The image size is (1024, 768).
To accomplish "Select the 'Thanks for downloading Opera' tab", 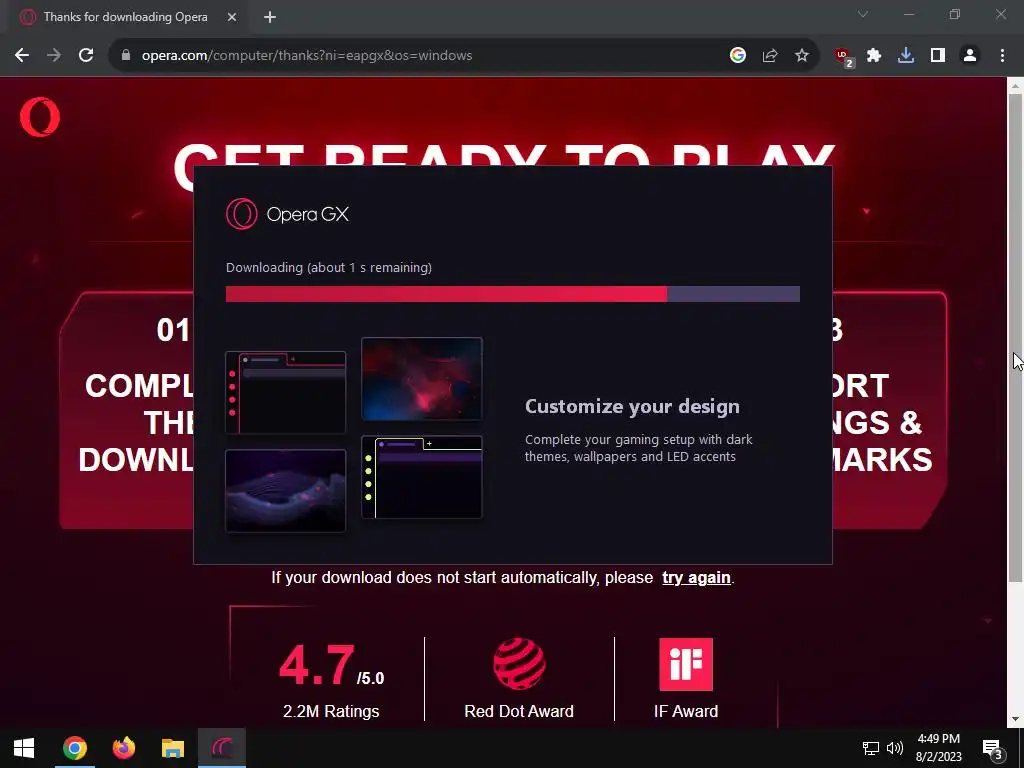I will [x=125, y=17].
